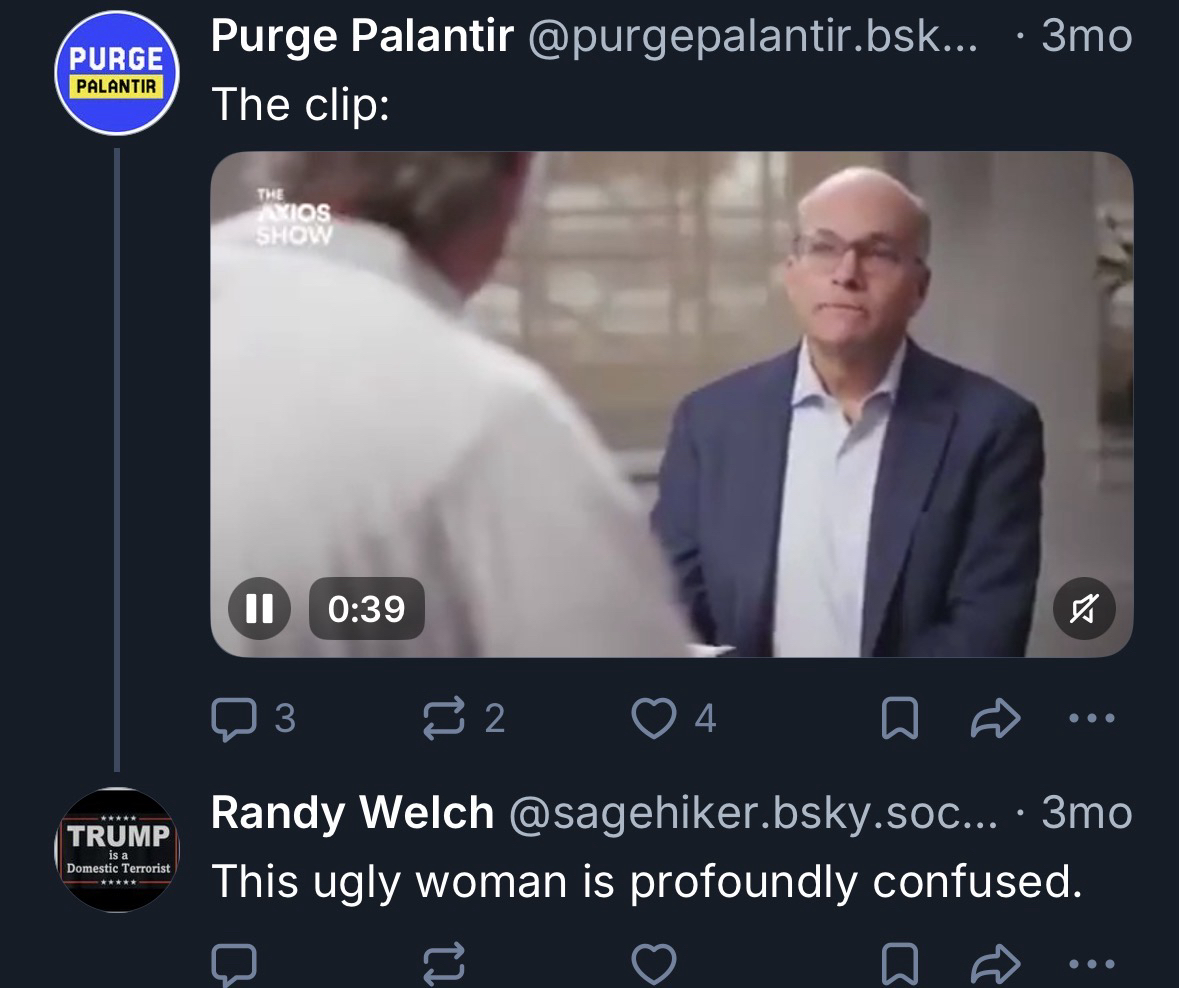Open more options for Purge Palantir post

pyautogui.click(x=1090, y=717)
